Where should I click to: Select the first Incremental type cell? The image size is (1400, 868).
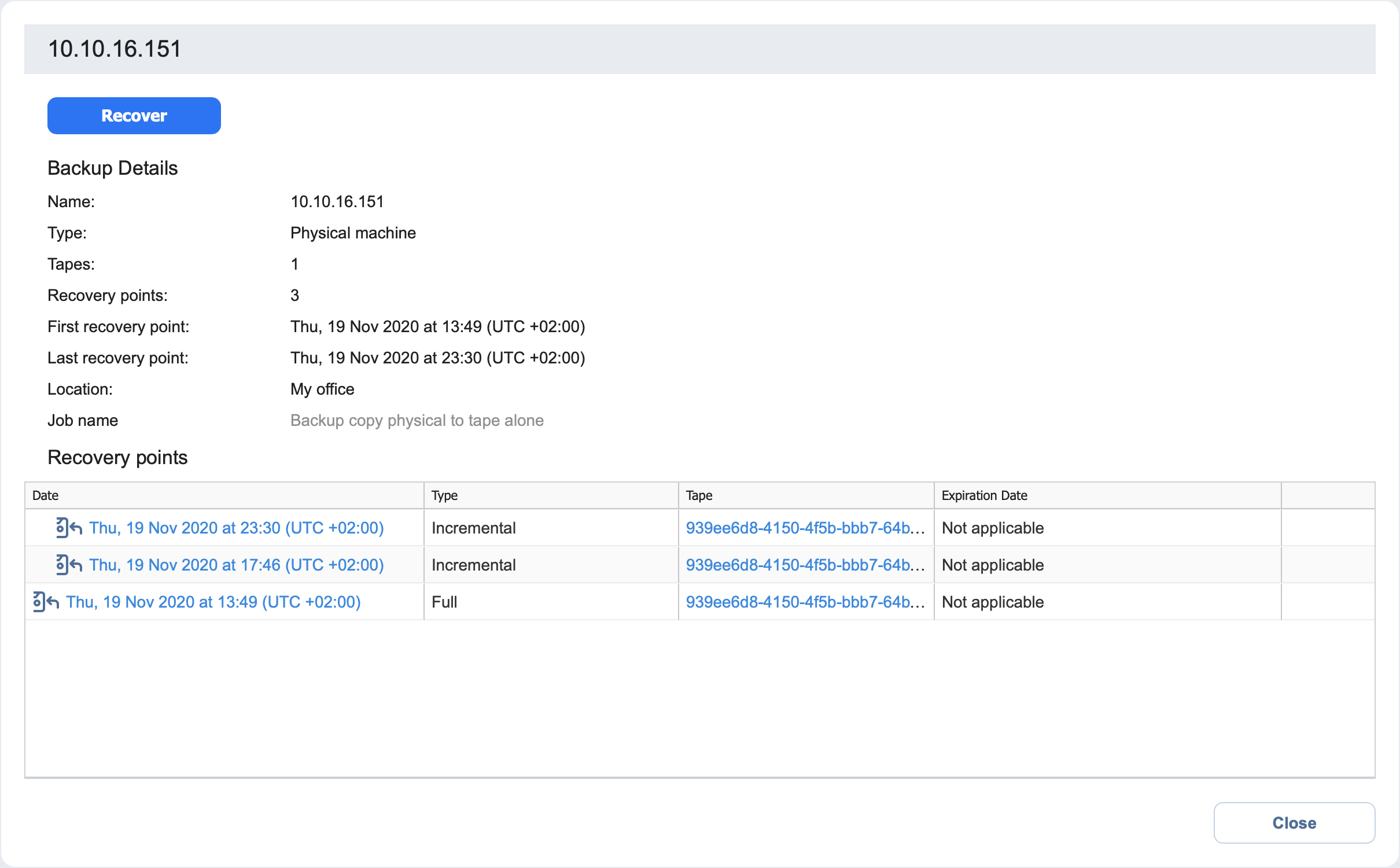tap(473, 528)
